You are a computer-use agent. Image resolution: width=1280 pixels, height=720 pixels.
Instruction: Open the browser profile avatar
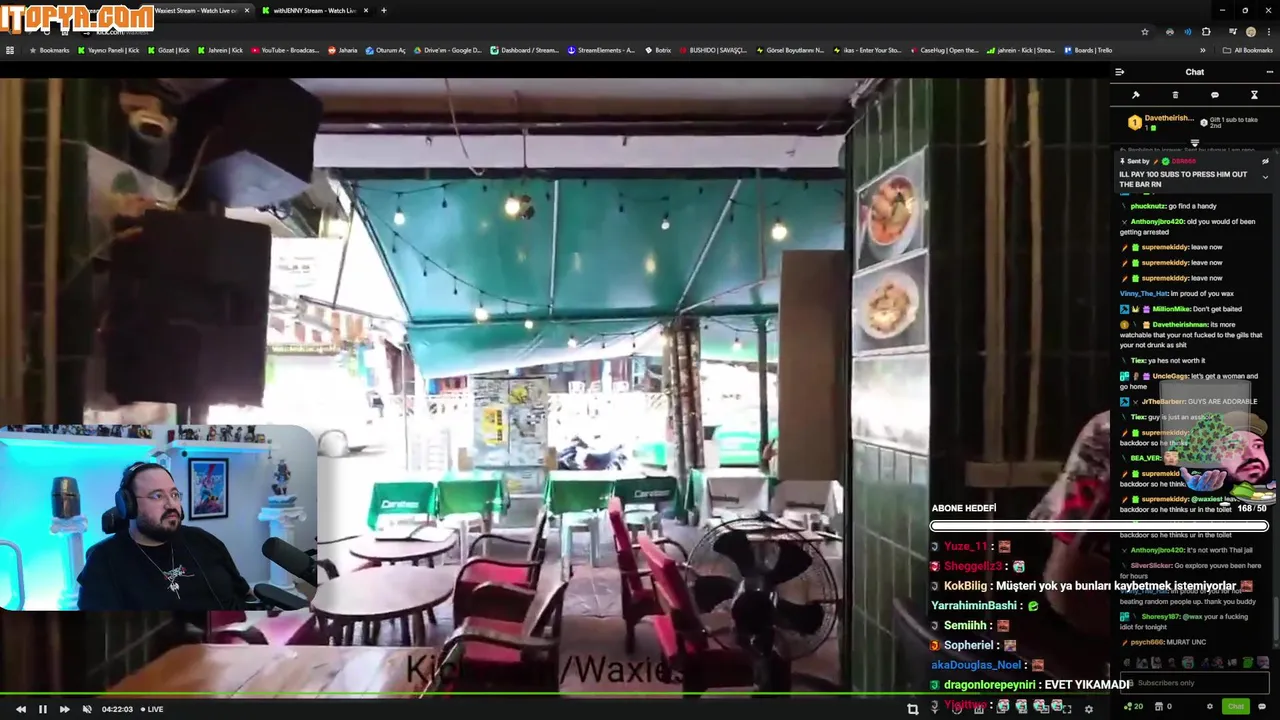tap(1250, 32)
